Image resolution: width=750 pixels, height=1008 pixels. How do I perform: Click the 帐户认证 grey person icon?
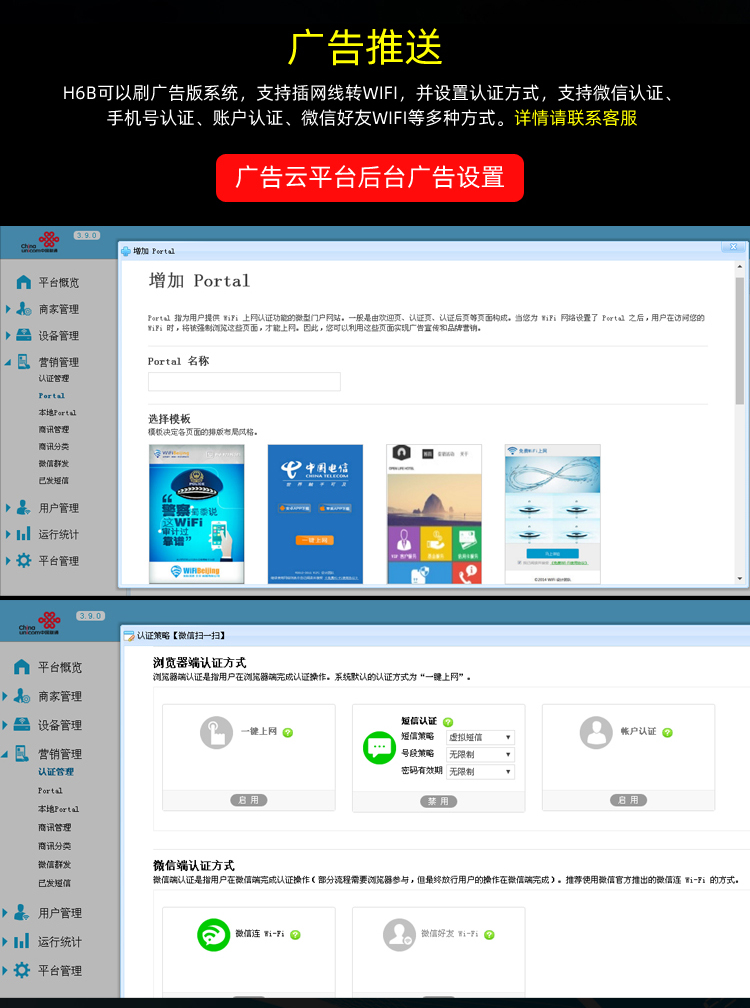[x=596, y=732]
